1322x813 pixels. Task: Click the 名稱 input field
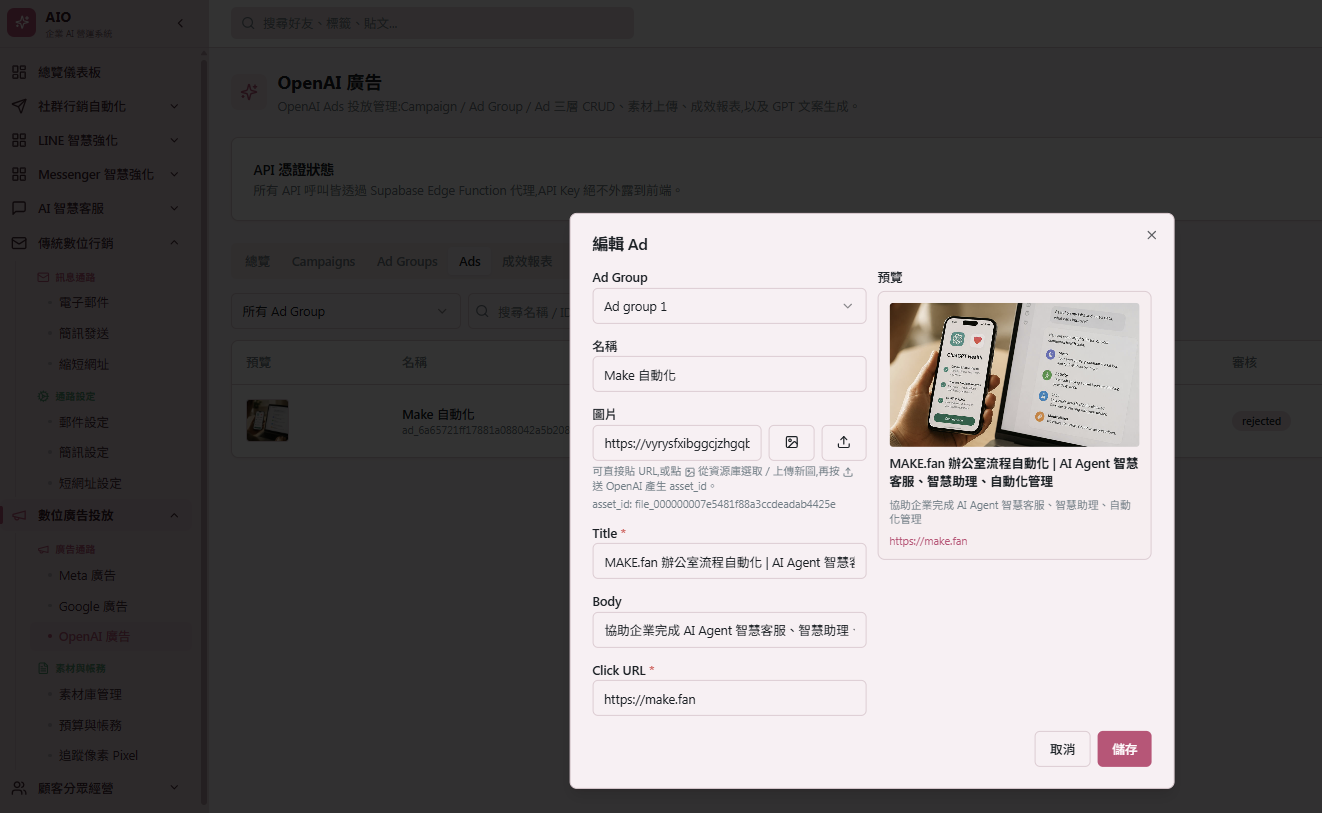pyautogui.click(x=729, y=374)
